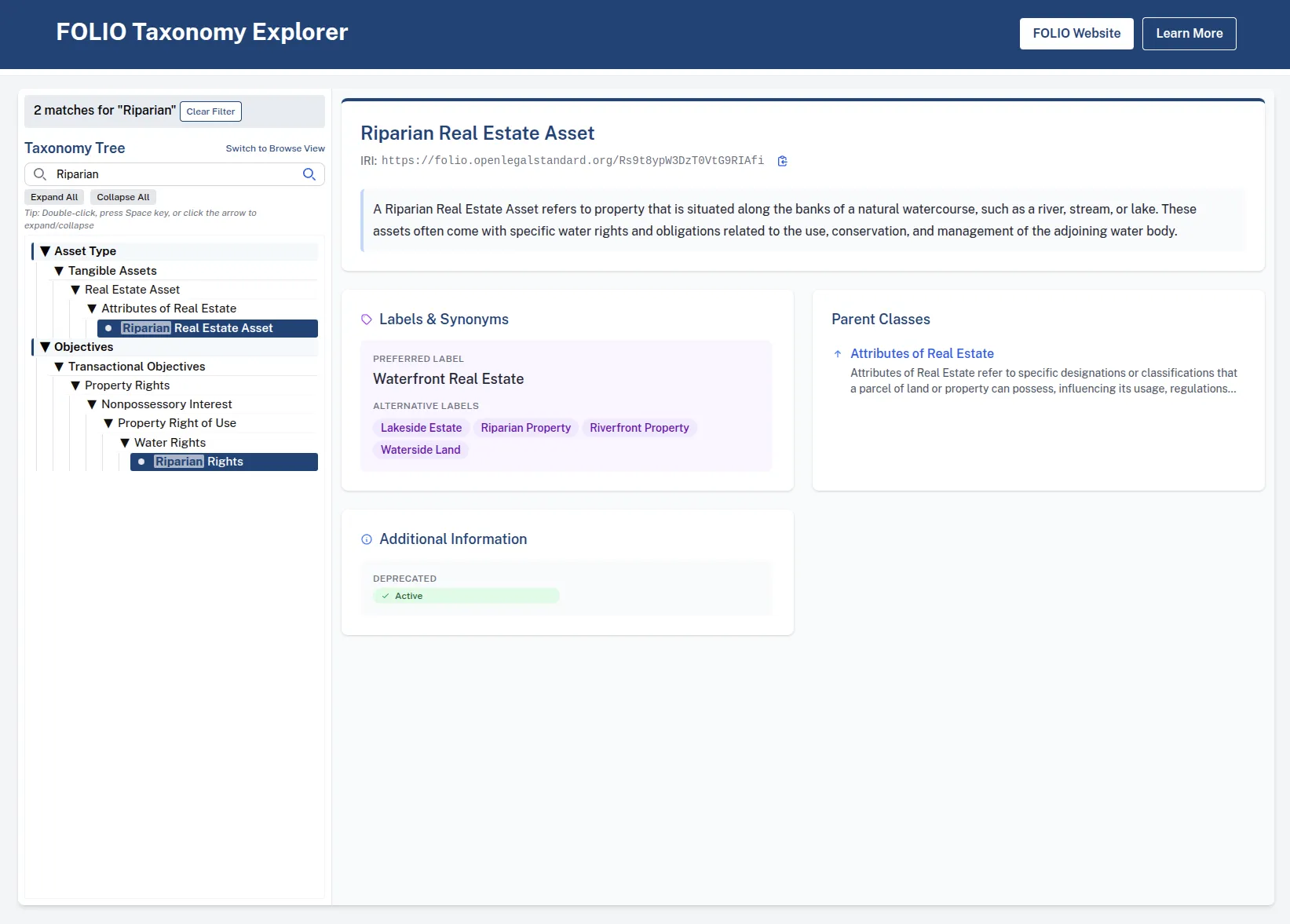The image size is (1290, 924).
Task: Click the info icon beside Additional Information
Action: pyautogui.click(x=367, y=539)
